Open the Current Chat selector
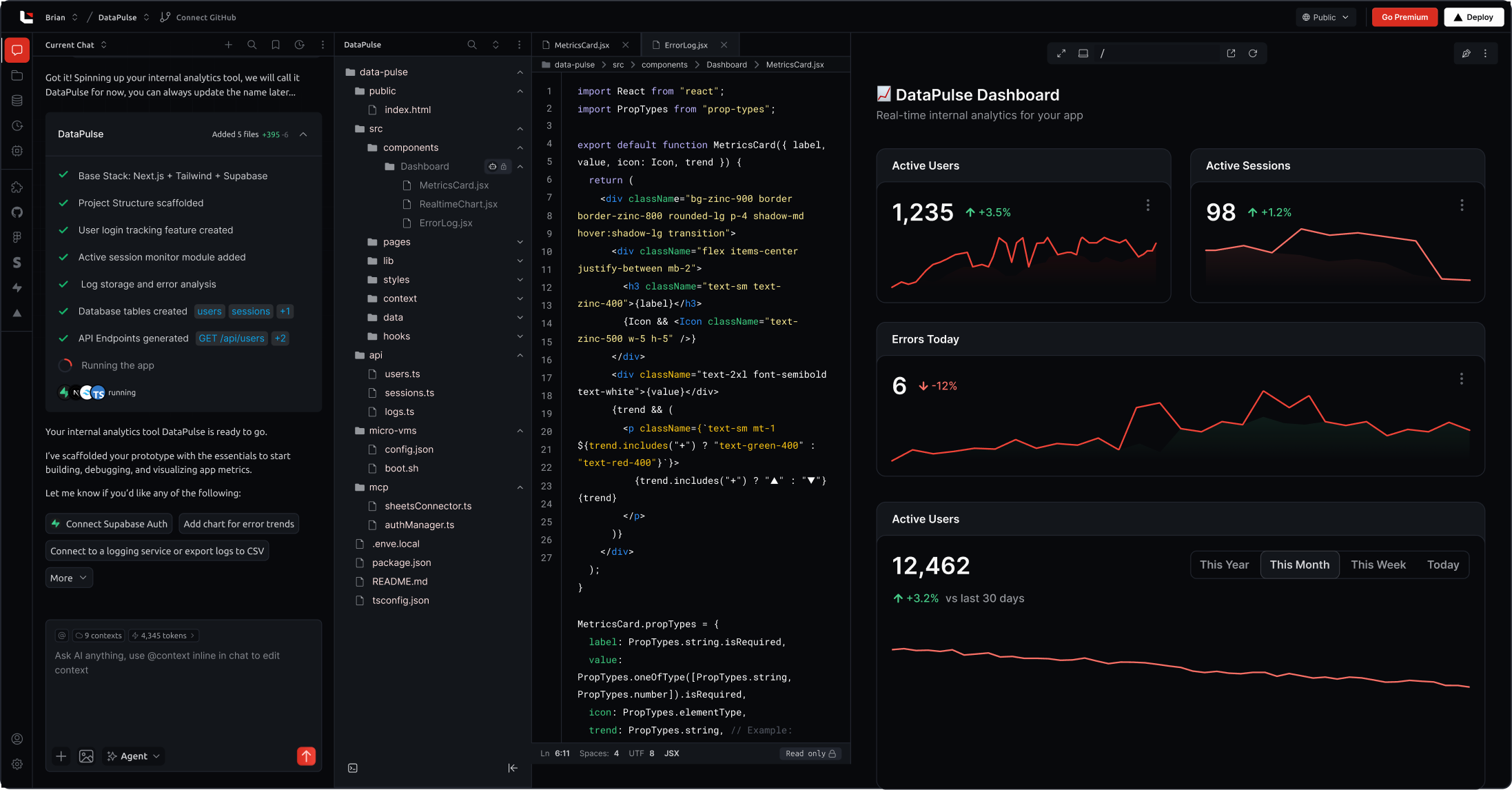This screenshot has height=790, width=1512. pyautogui.click(x=76, y=45)
